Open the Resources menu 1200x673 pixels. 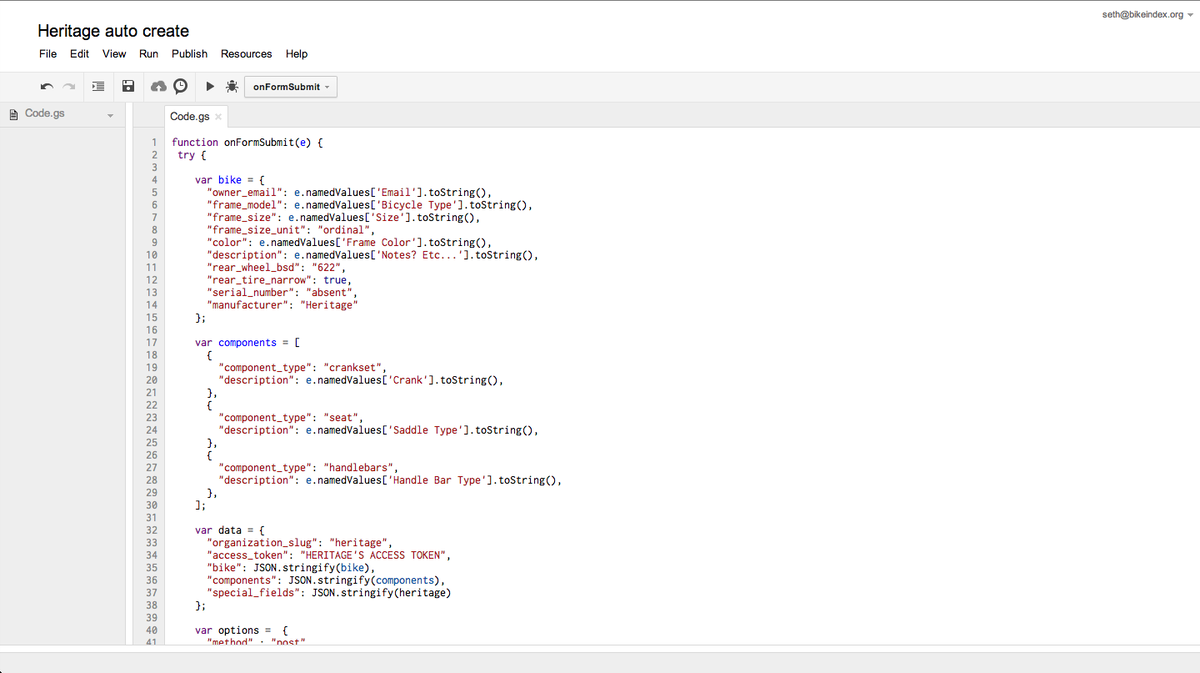[x=246, y=54]
